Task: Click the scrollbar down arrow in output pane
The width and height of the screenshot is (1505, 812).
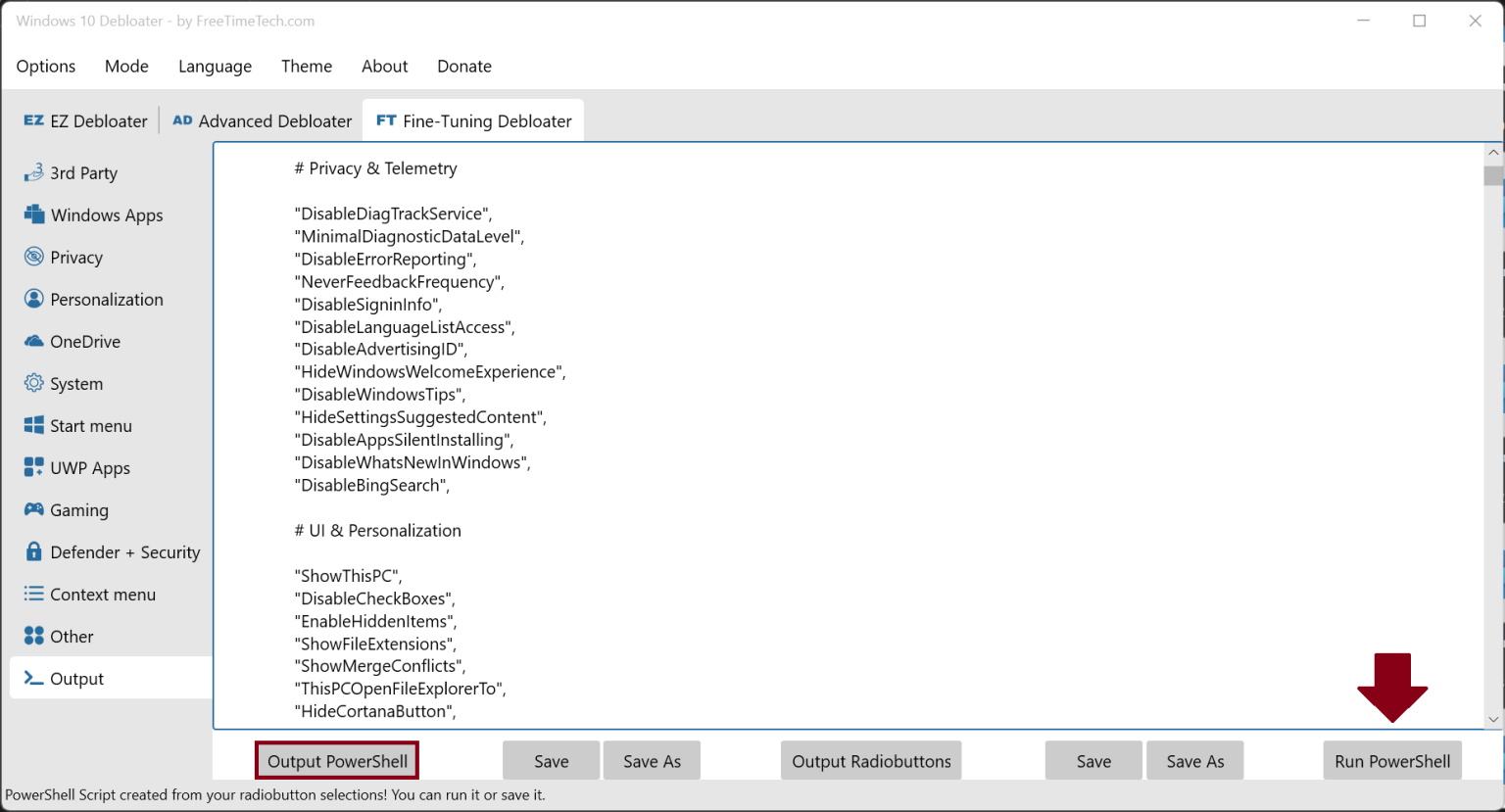Action: [x=1493, y=719]
